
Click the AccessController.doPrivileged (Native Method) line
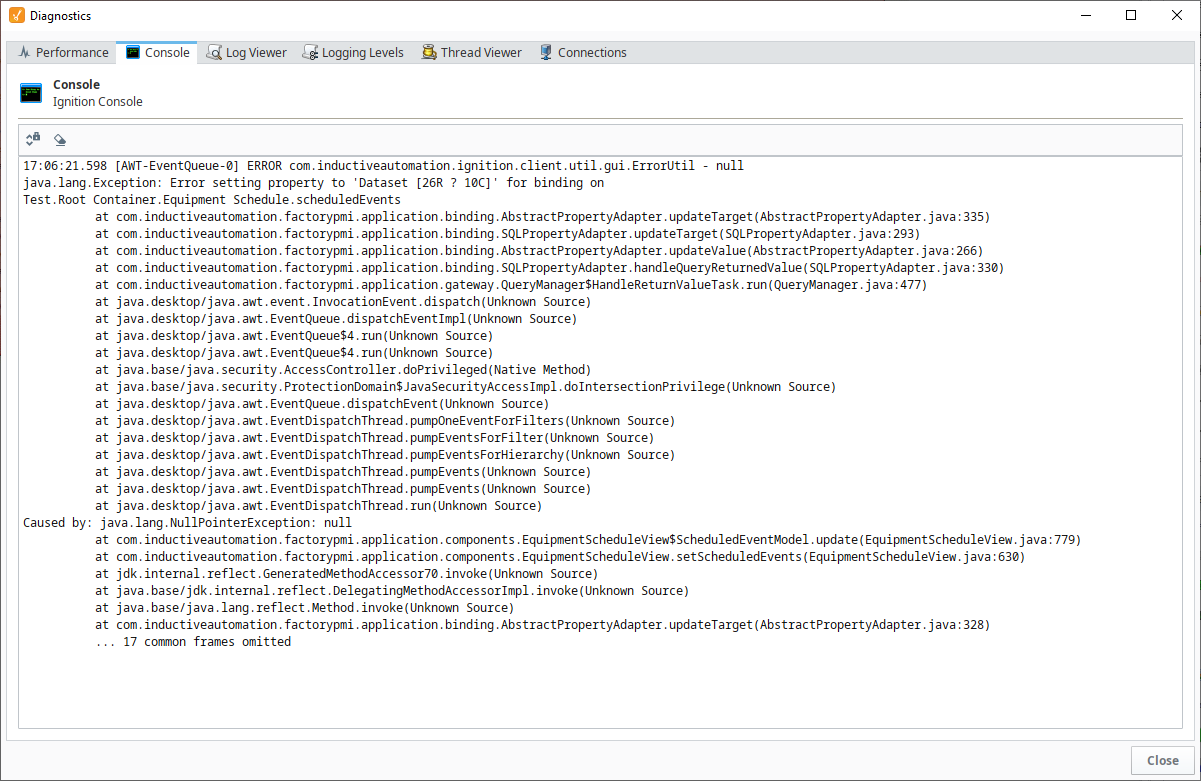[343, 370]
